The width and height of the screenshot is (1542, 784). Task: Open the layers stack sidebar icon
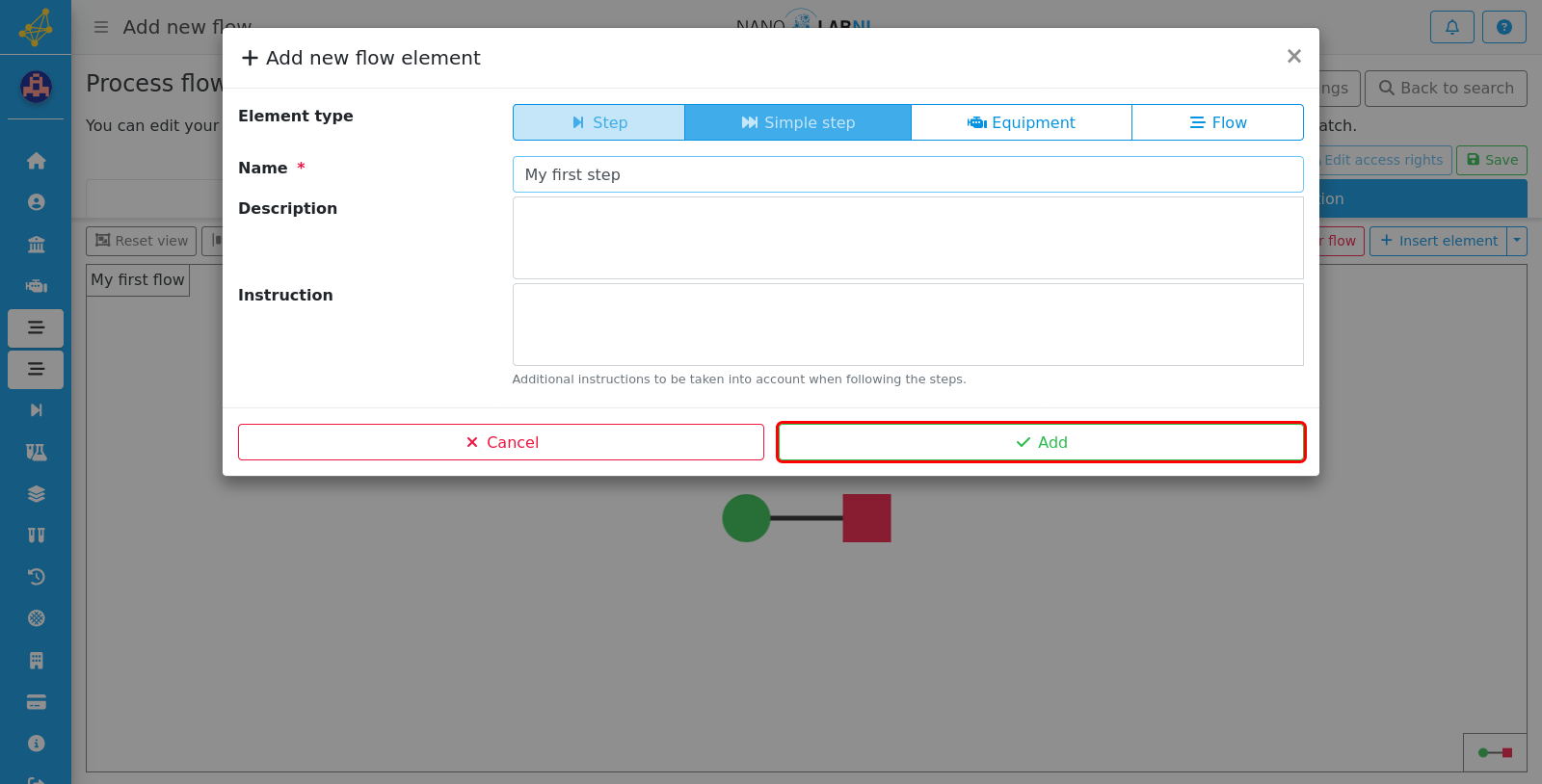click(x=36, y=494)
